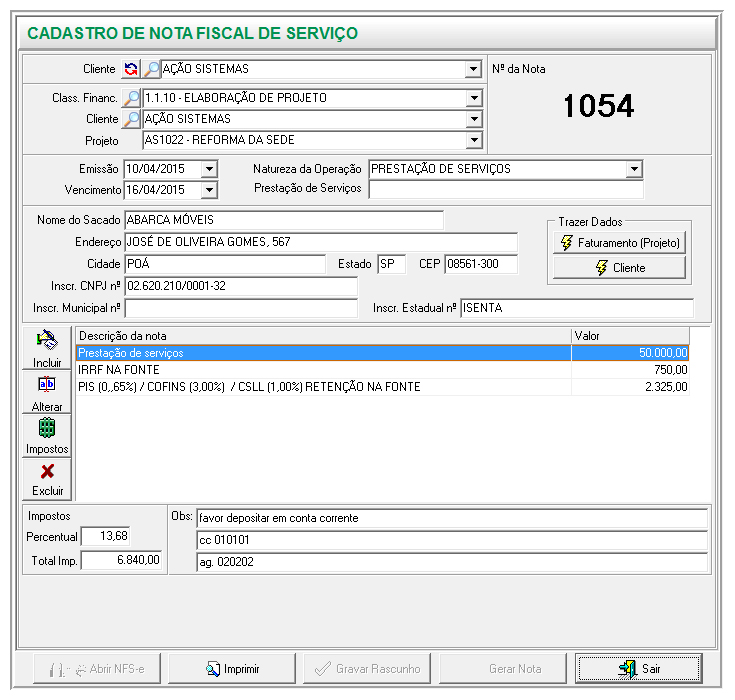This screenshot has height=700, width=735.
Task: Click the invoice number 1054
Action: point(599,106)
